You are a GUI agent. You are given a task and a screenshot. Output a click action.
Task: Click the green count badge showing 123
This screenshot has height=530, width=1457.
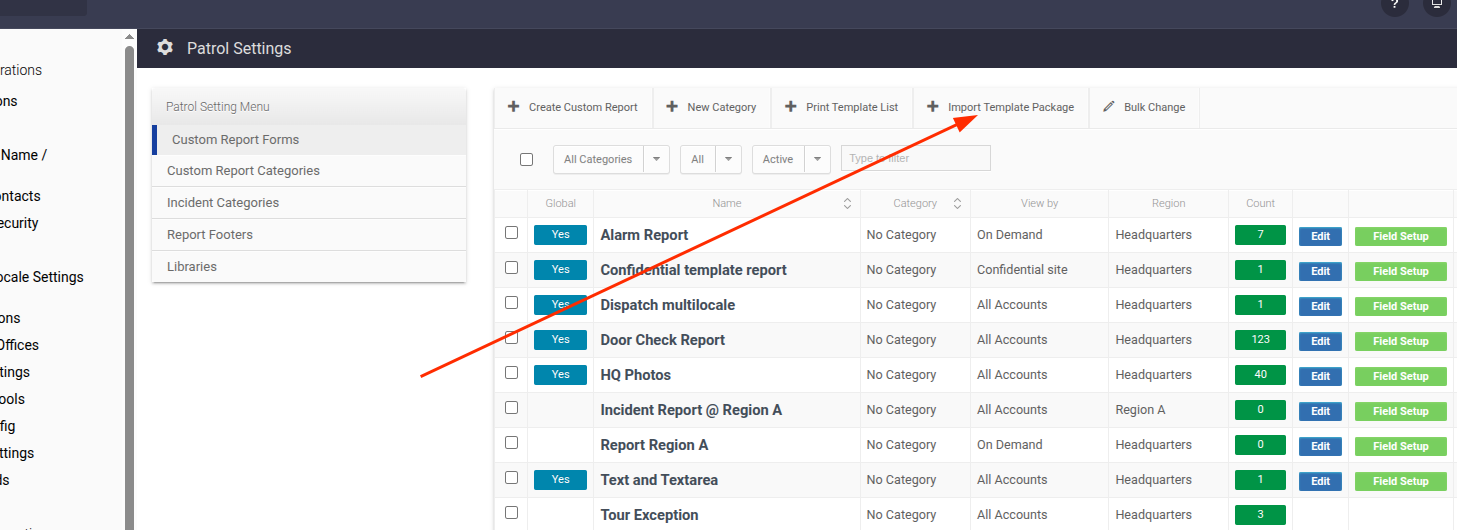click(x=1261, y=340)
